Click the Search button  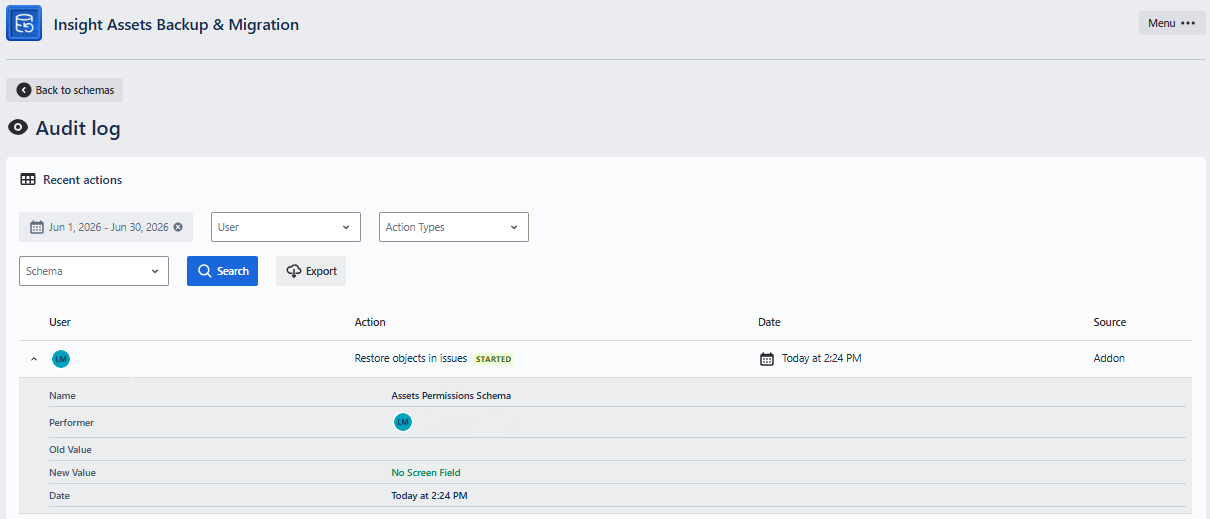222,271
